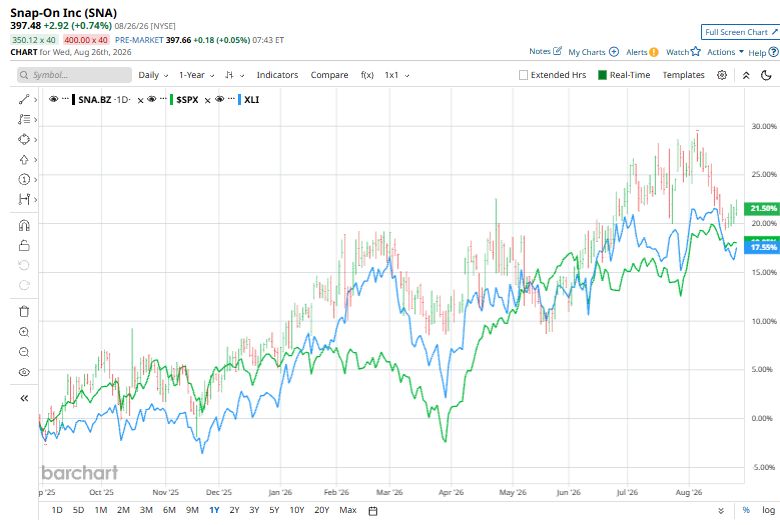Open the bar type style dropdown
The width and height of the screenshot is (780, 525).
(x=234, y=75)
